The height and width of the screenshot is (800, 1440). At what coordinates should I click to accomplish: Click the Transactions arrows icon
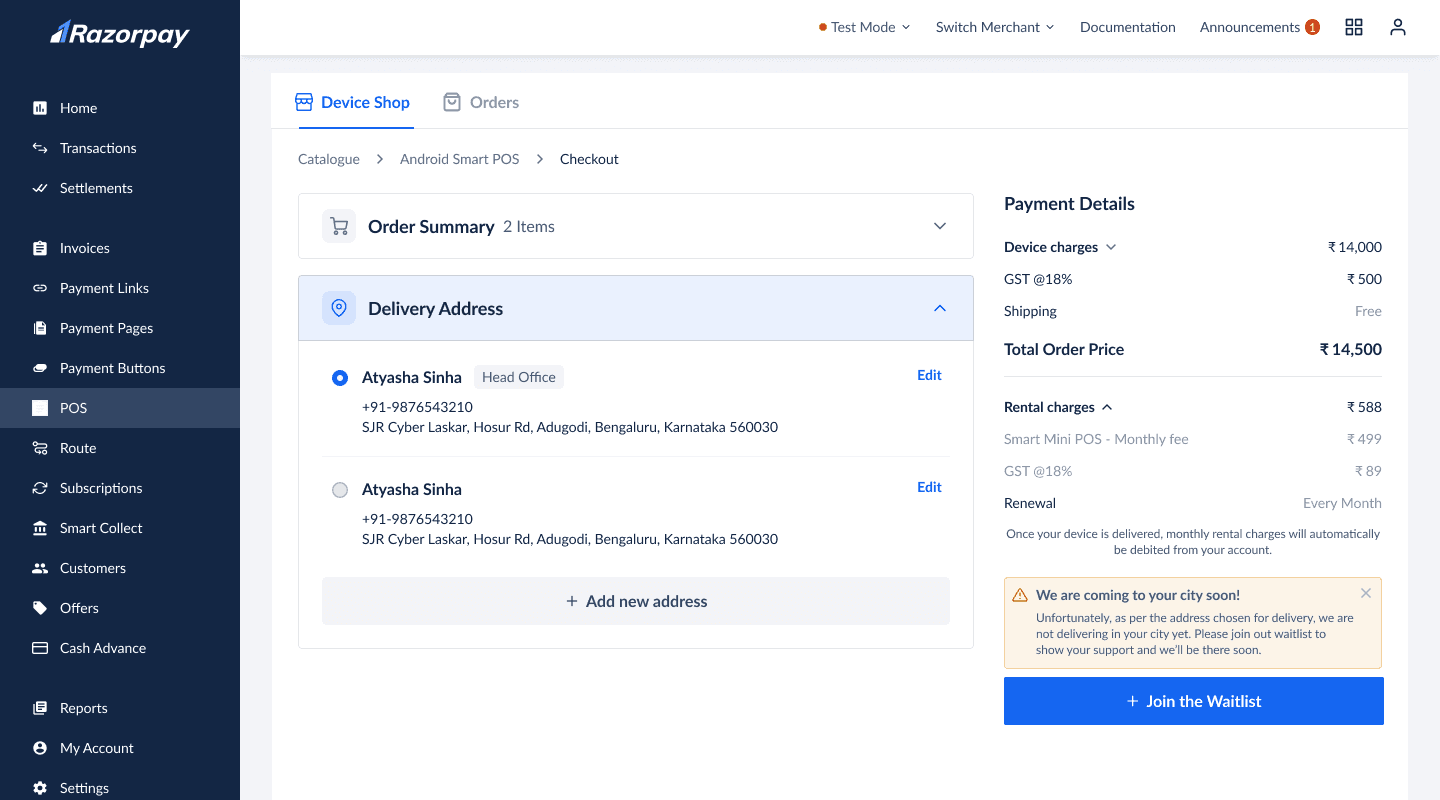(x=40, y=148)
